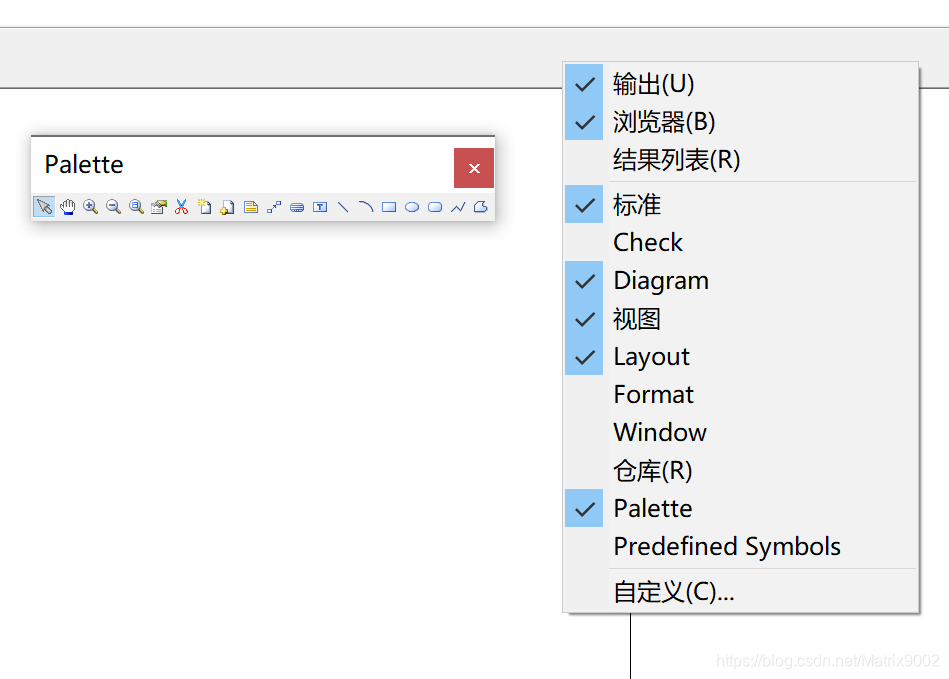949x679 pixels.
Task: Click the Open Diagram zoom-page tool
Action: tap(136, 207)
